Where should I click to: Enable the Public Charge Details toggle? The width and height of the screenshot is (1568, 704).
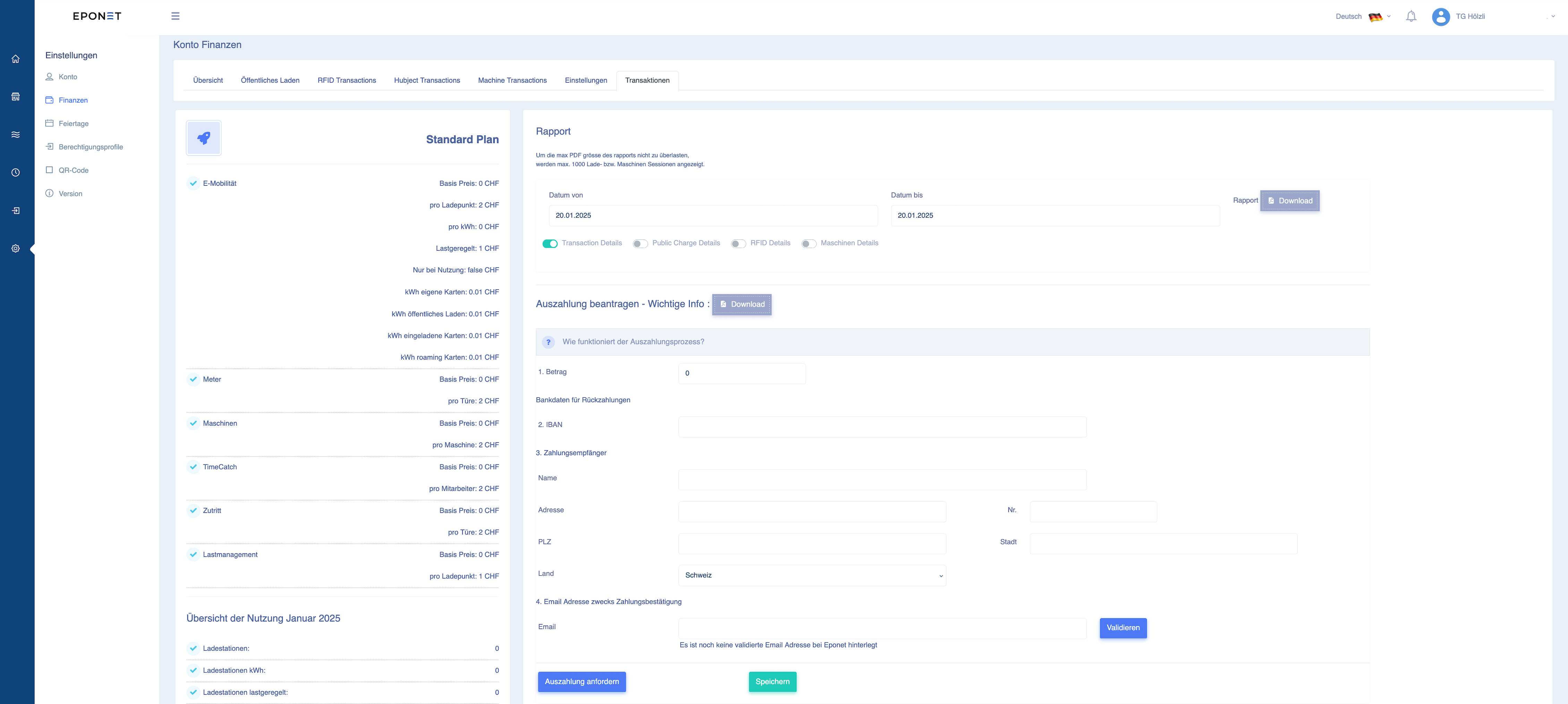coord(640,244)
